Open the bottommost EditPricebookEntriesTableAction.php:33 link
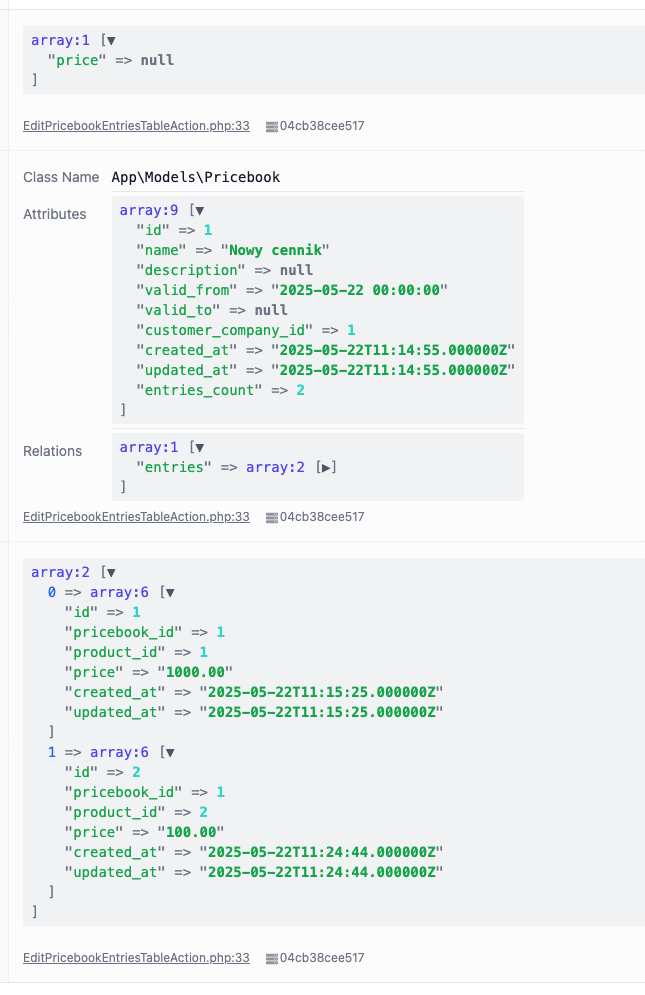 click(136, 958)
